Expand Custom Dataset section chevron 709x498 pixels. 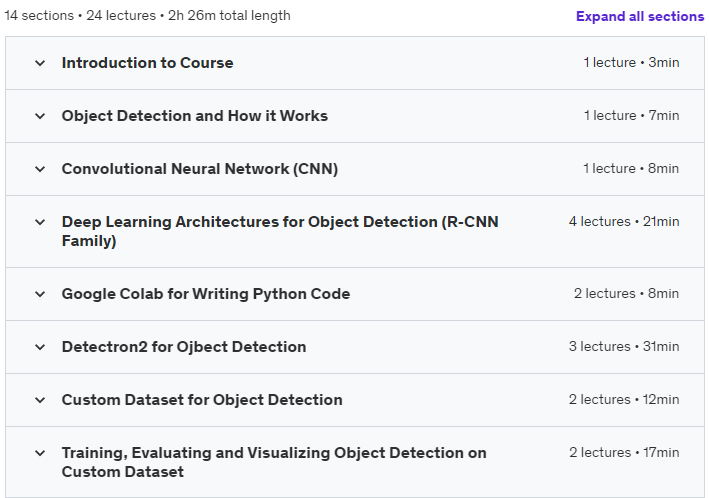point(40,400)
